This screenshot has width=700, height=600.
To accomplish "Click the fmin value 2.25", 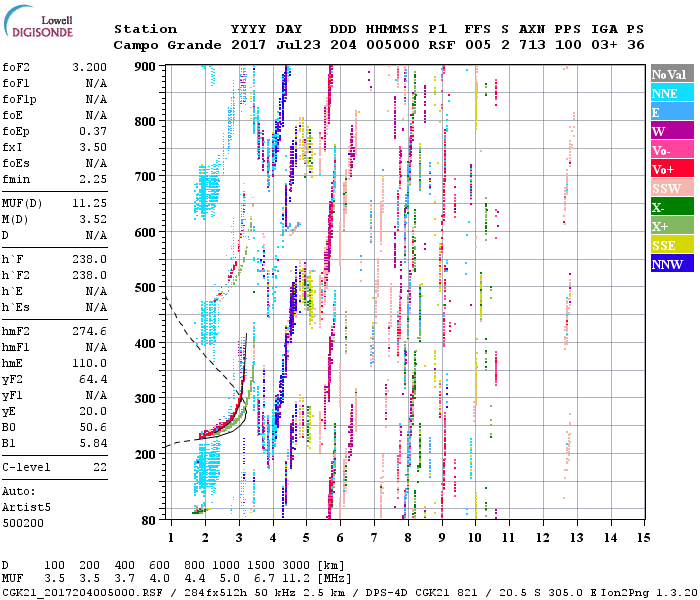I will (93, 179).
